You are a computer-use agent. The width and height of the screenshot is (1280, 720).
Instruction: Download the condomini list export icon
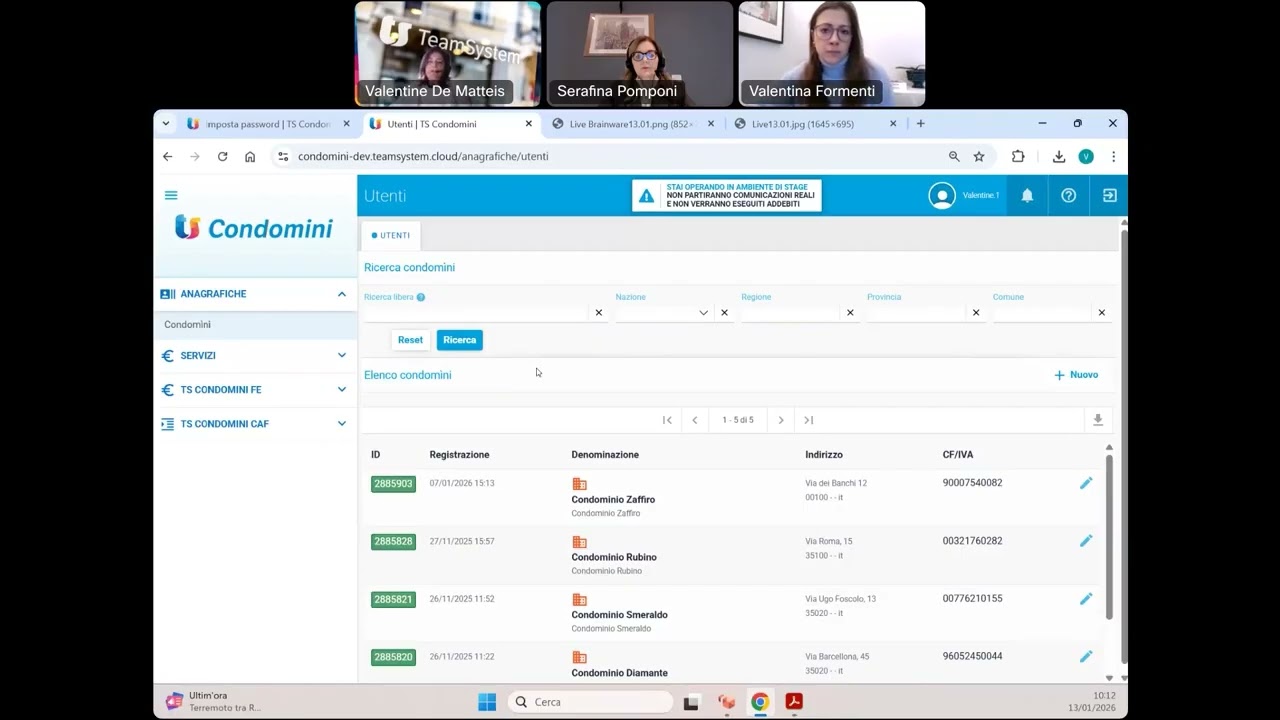tap(1098, 420)
